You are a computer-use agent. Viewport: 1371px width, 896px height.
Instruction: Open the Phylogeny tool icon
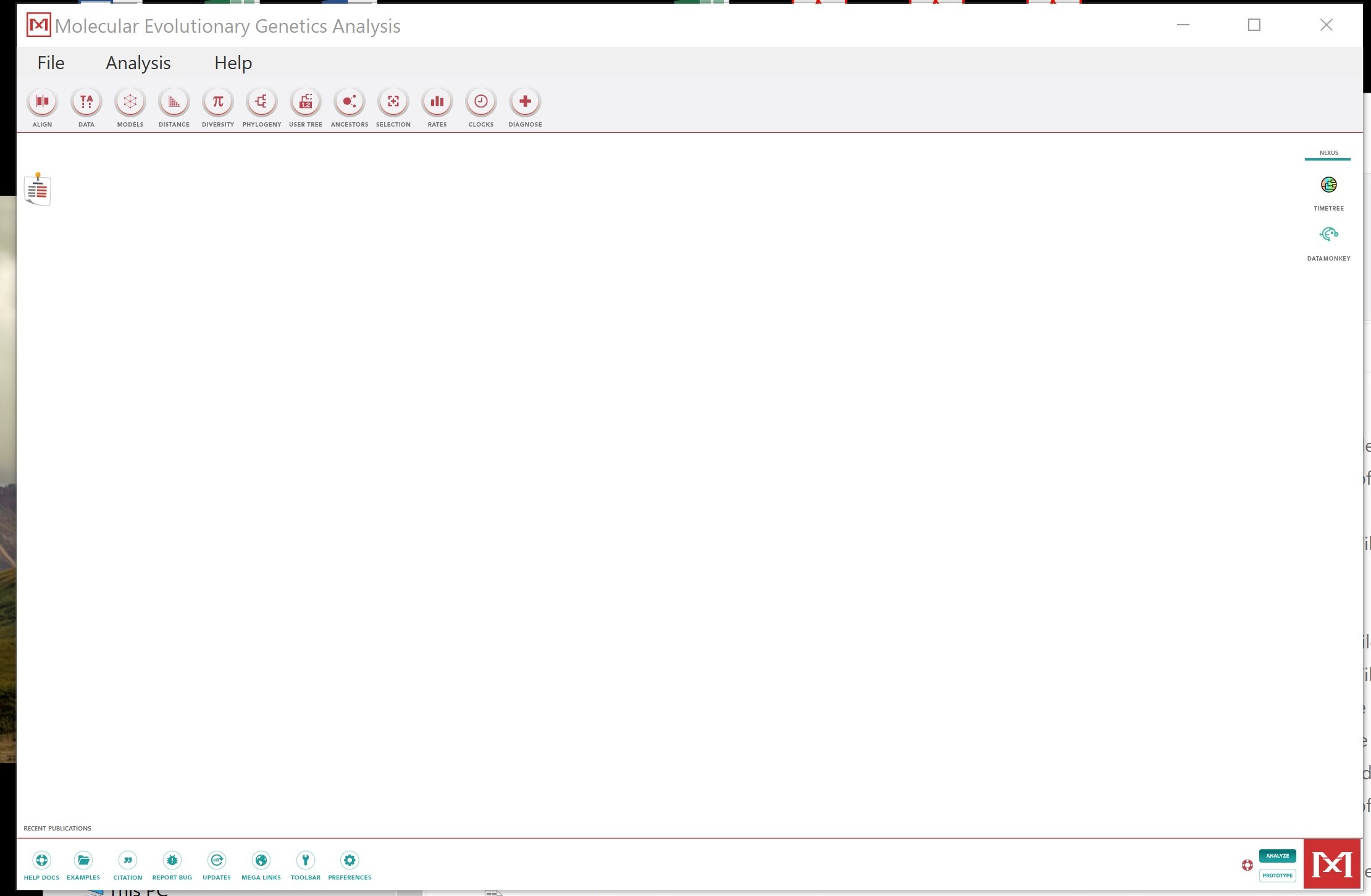click(x=262, y=102)
